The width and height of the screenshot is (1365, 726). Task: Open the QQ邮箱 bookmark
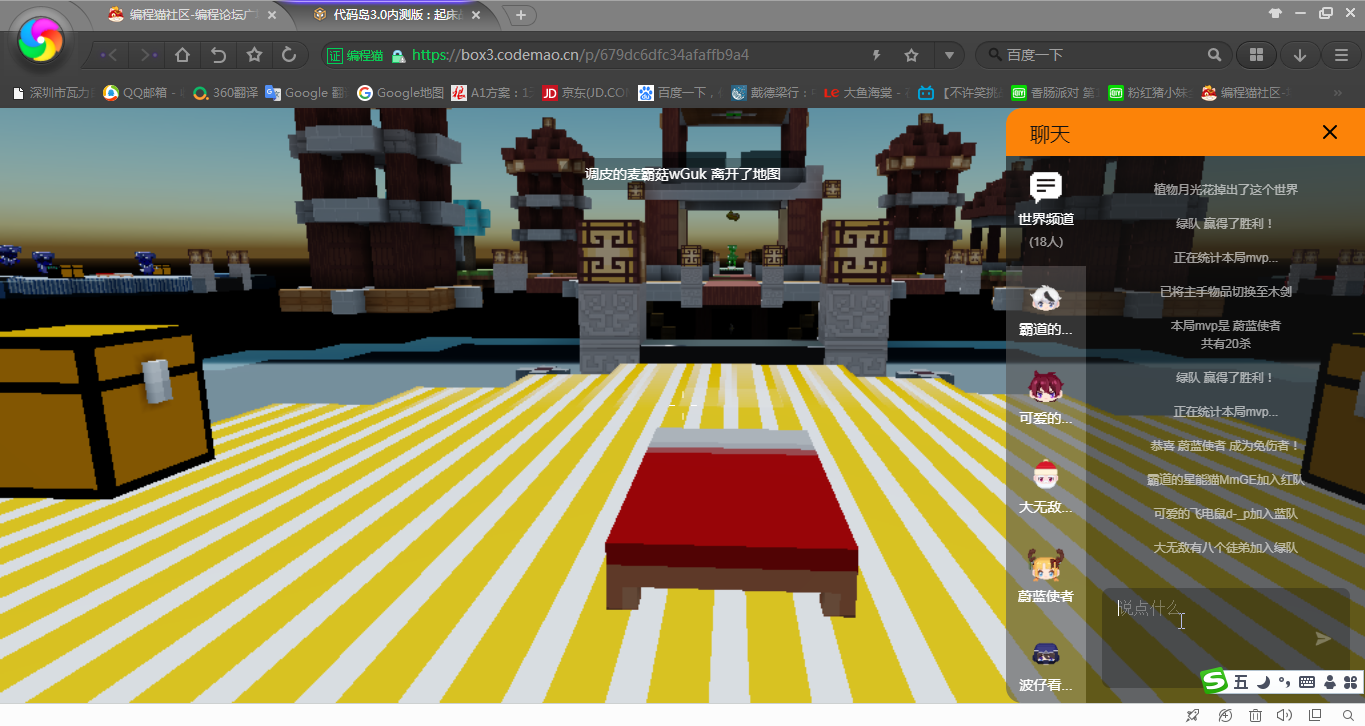(142, 93)
